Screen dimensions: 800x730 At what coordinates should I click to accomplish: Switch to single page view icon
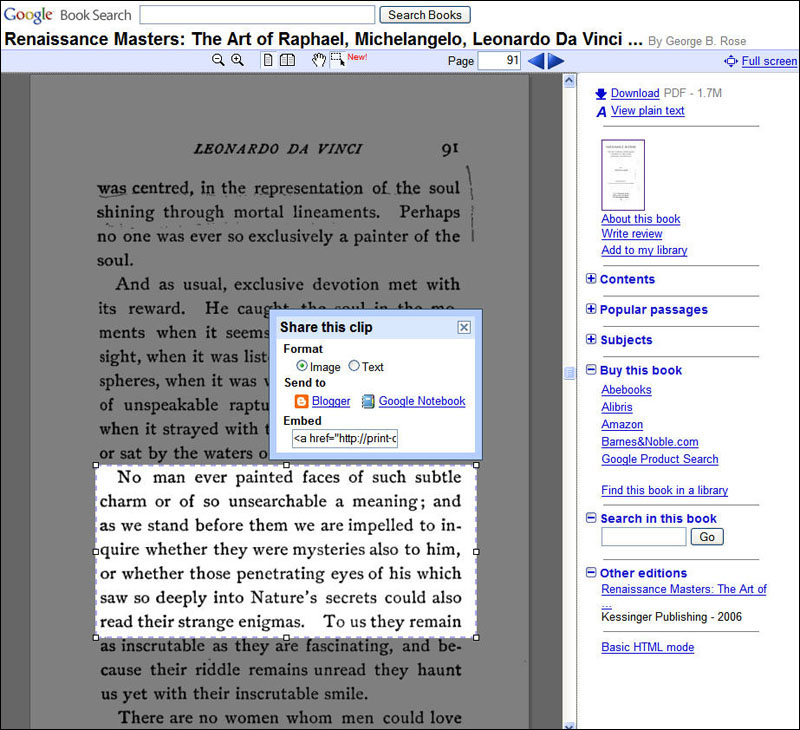(x=266, y=60)
